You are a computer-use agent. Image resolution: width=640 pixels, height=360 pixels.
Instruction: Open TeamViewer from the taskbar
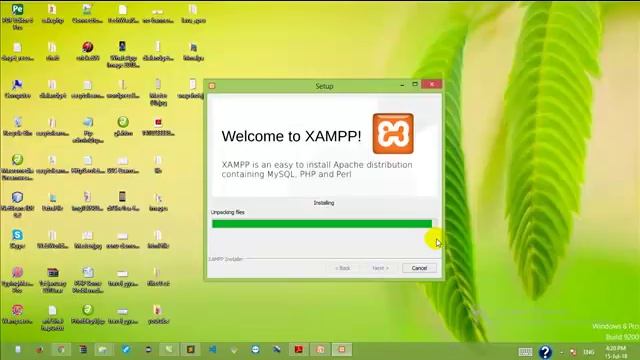tap(255, 349)
